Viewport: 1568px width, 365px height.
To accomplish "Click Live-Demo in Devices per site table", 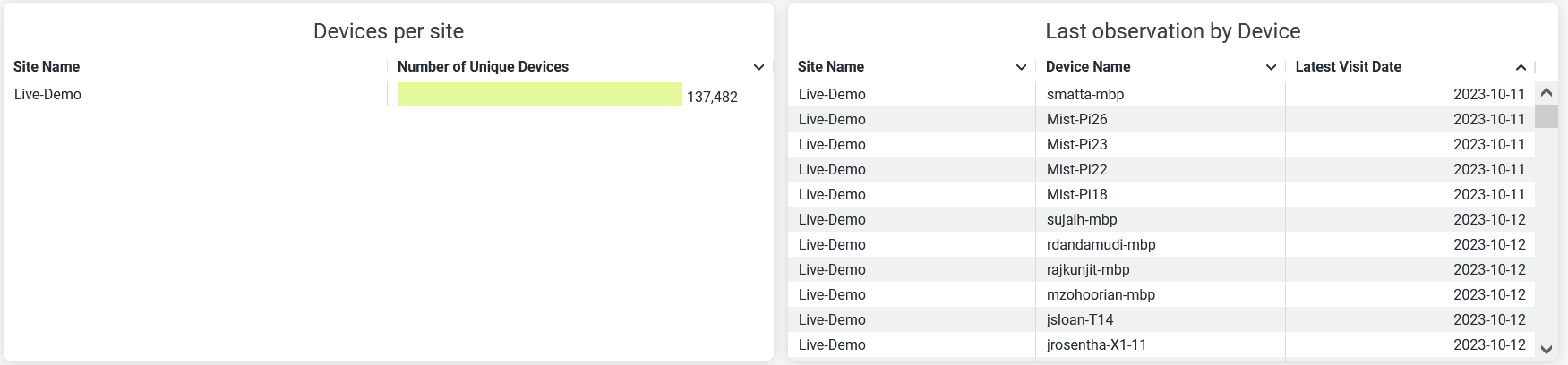I will tap(47, 94).
